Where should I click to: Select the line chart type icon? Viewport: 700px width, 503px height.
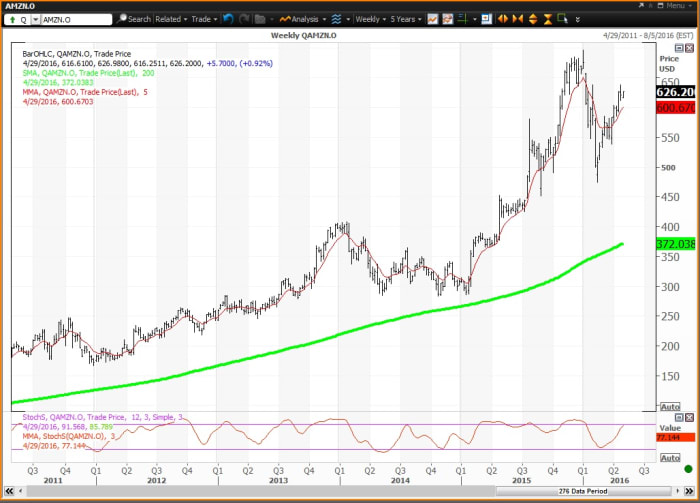[x=432, y=19]
